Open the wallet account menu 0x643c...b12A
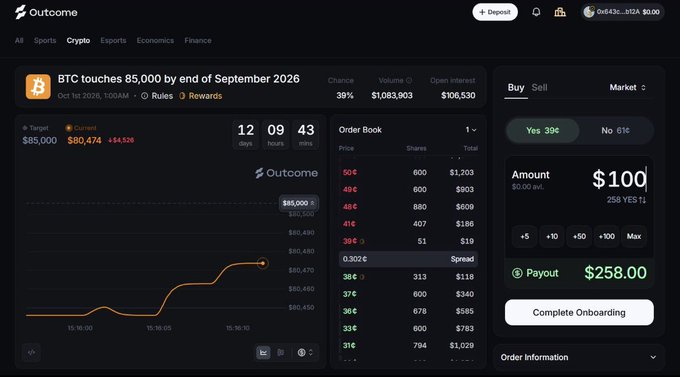Image resolution: width=680 pixels, height=377 pixels. point(622,12)
